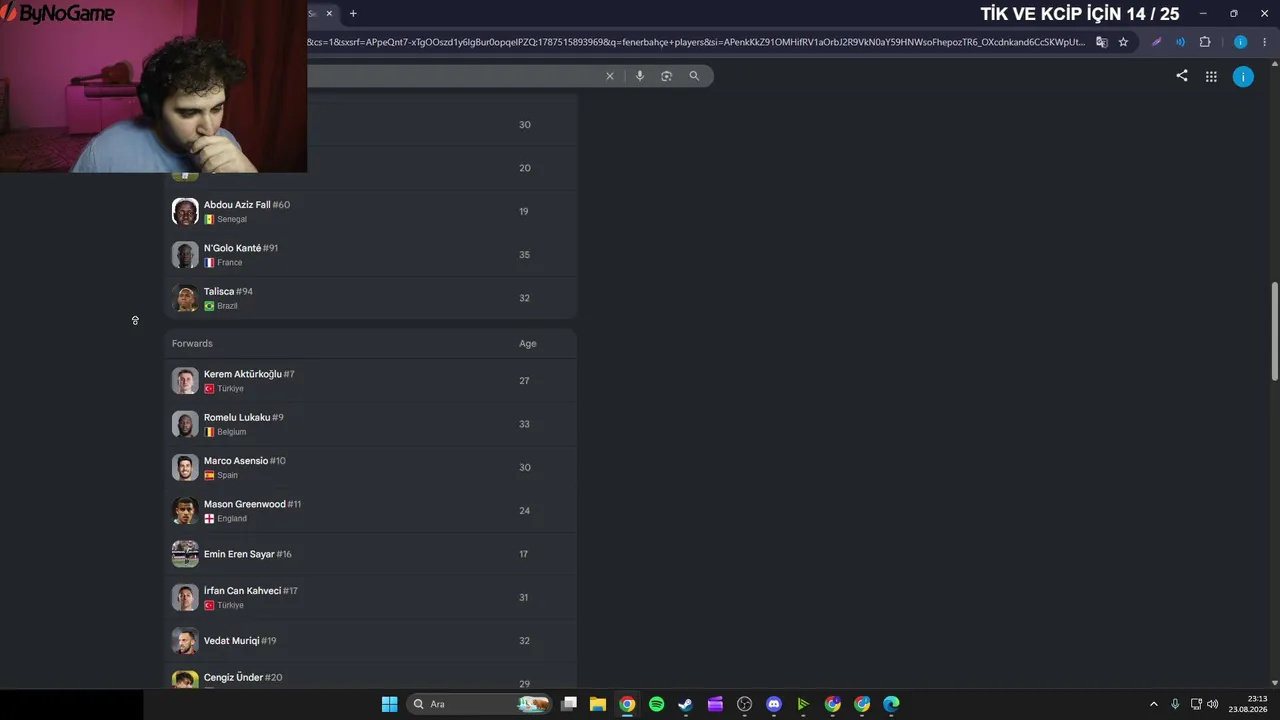Focus the Google search input field

tap(452, 76)
